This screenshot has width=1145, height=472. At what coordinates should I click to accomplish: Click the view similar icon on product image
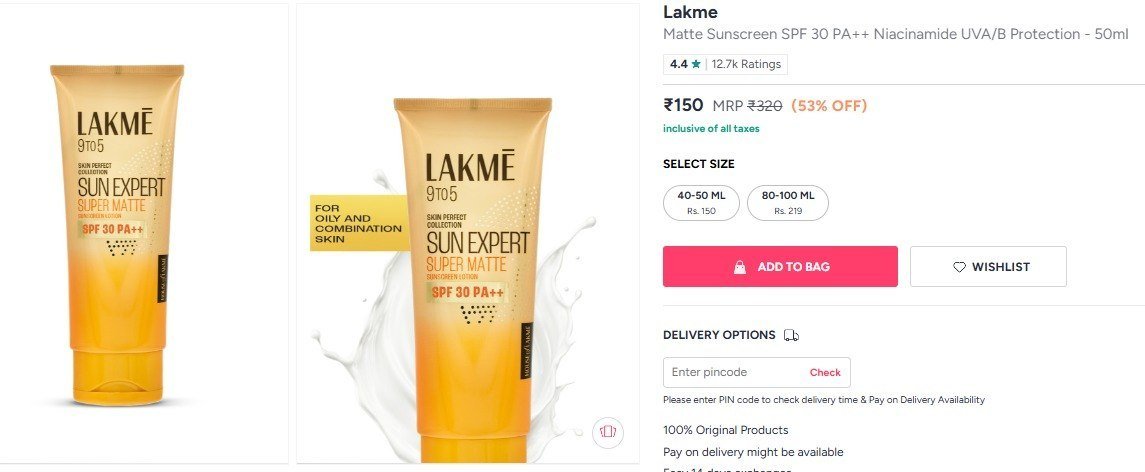[x=608, y=431]
